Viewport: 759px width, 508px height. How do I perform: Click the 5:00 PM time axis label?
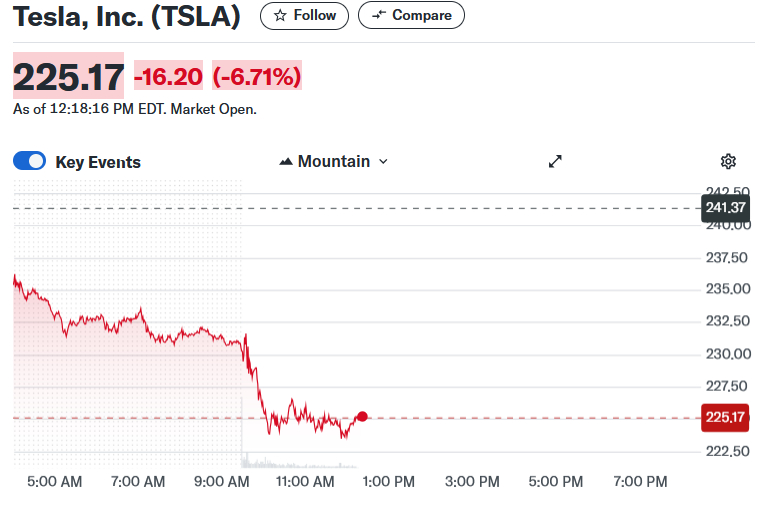click(555, 482)
